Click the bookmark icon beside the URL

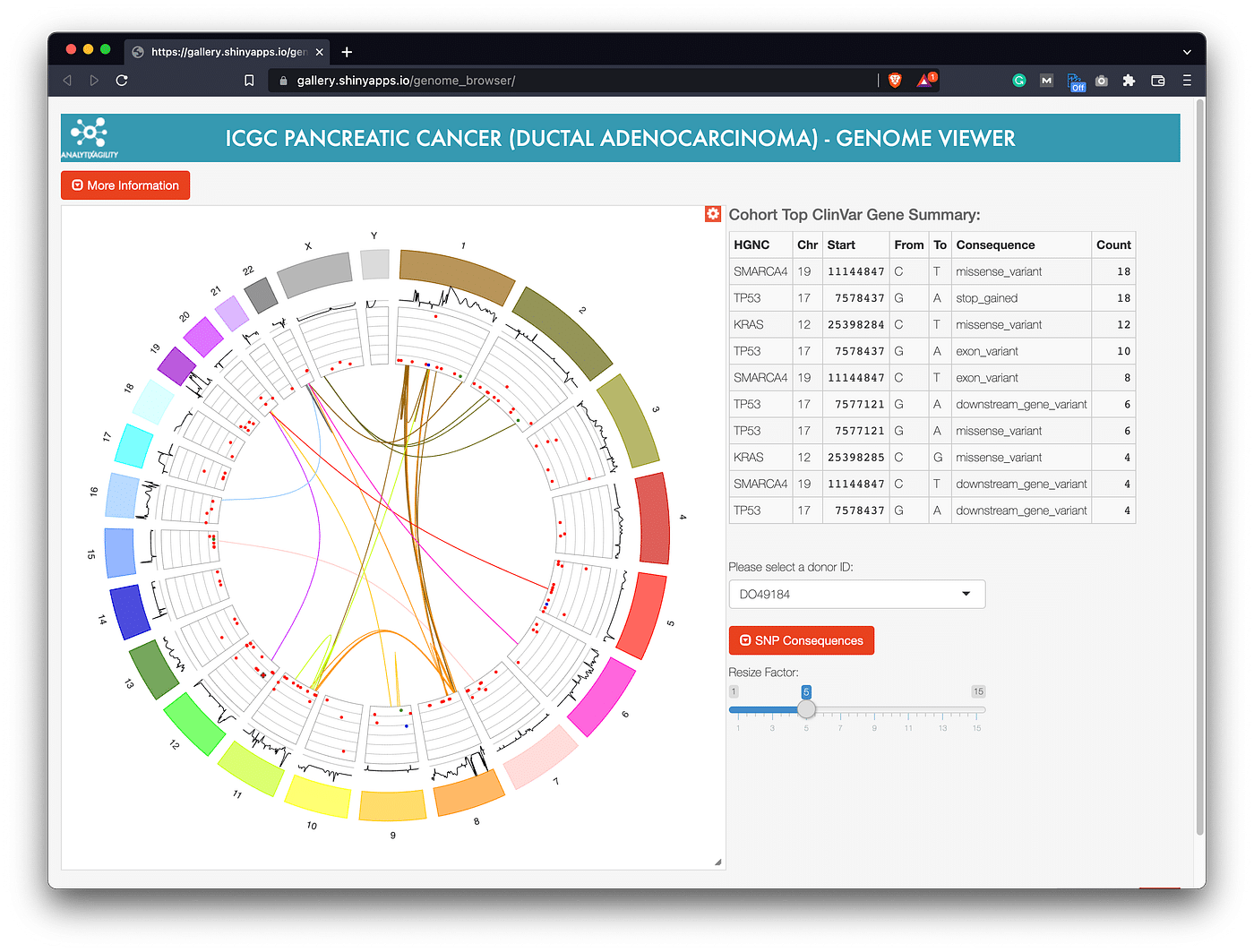tap(249, 81)
